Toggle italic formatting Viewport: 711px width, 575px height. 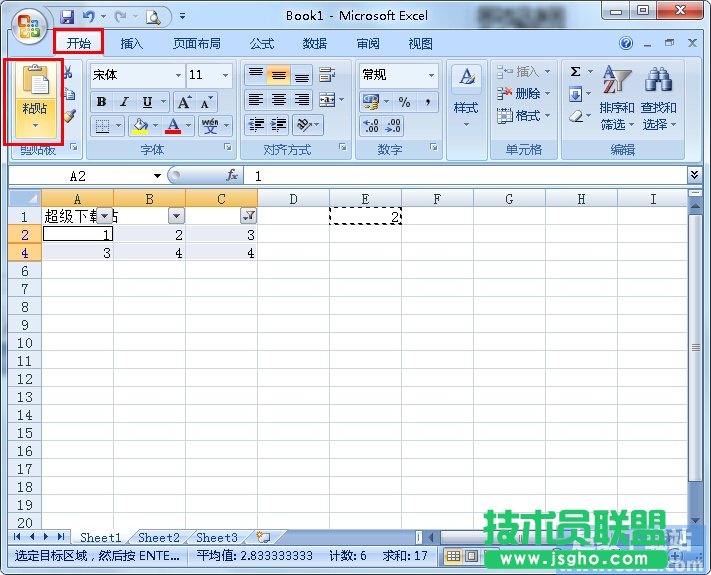[x=124, y=102]
